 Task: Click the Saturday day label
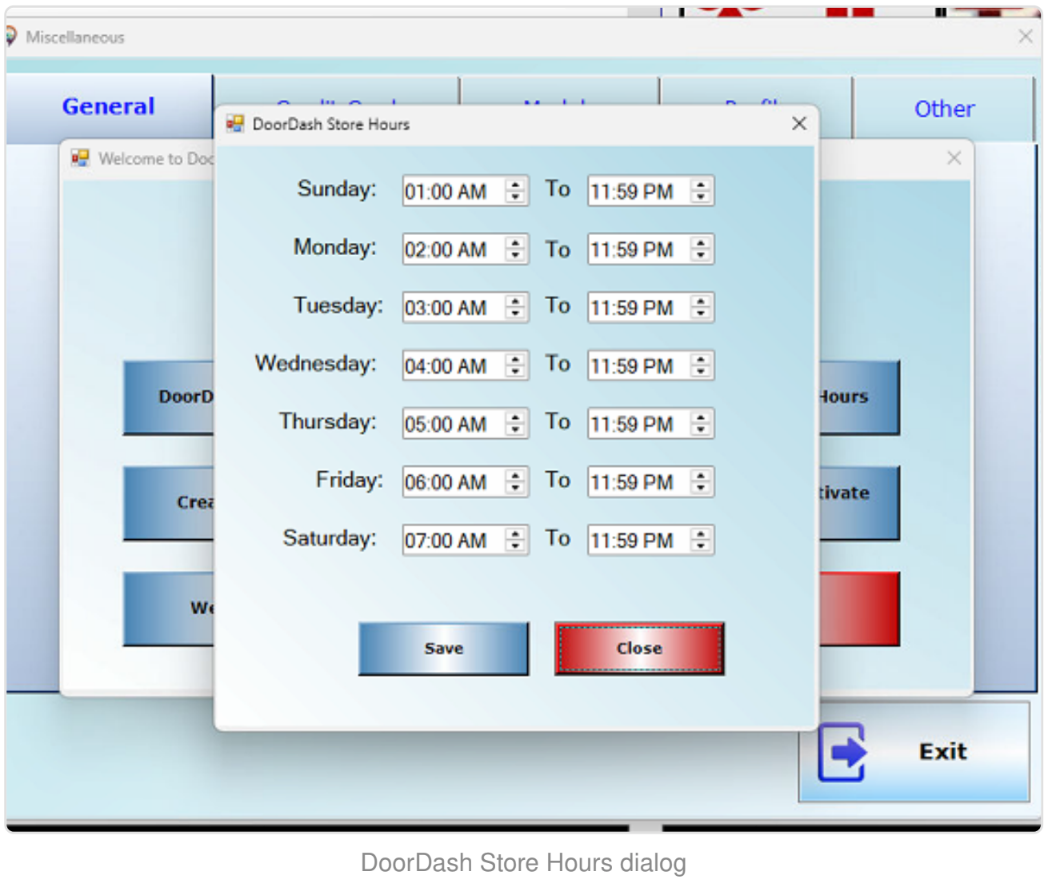pos(330,538)
